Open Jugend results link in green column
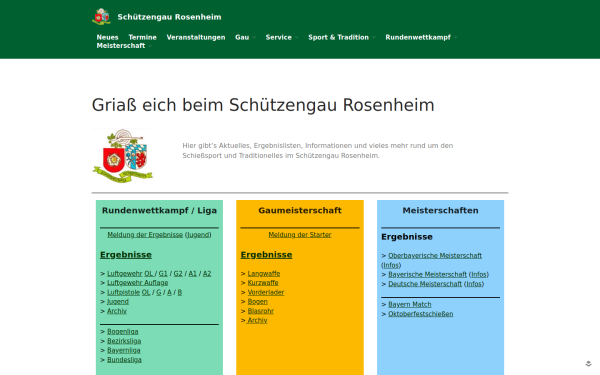Screen dimensions: 600x375 coord(118,302)
